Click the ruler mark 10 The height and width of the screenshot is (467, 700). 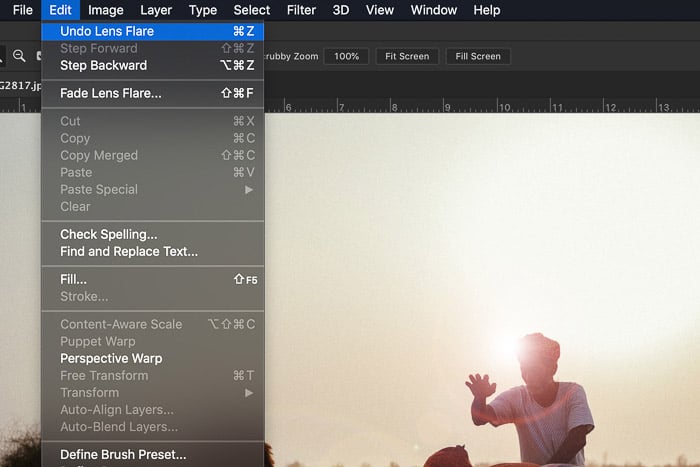tap(504, 107)
